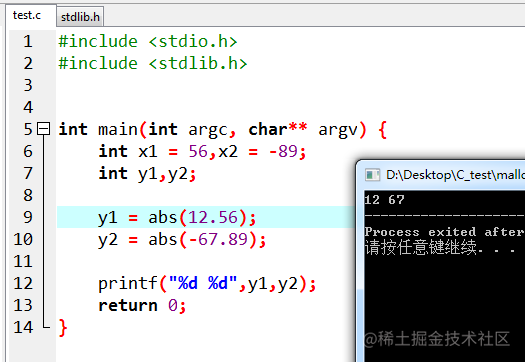Click return 0 statement
The height and width of the screenshot is (362, 525).
pyautogui.click(x=142, y=306)
